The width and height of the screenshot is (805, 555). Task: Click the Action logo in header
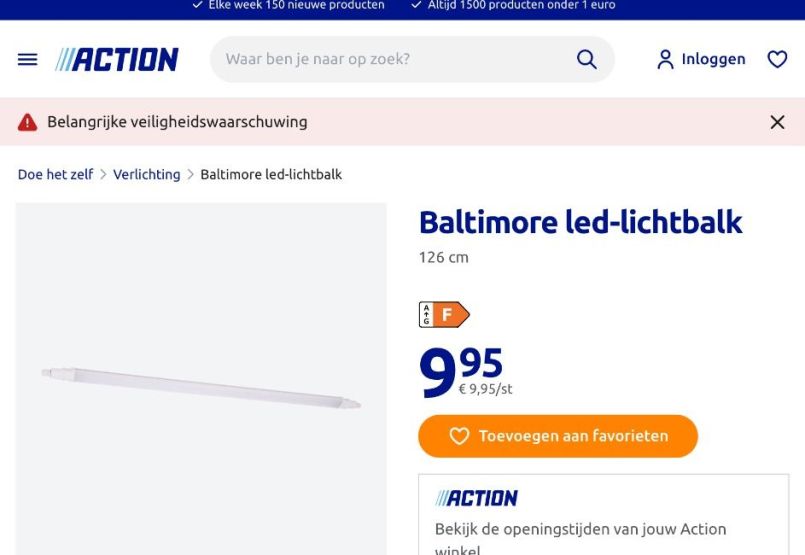click(x=117, y=60)
